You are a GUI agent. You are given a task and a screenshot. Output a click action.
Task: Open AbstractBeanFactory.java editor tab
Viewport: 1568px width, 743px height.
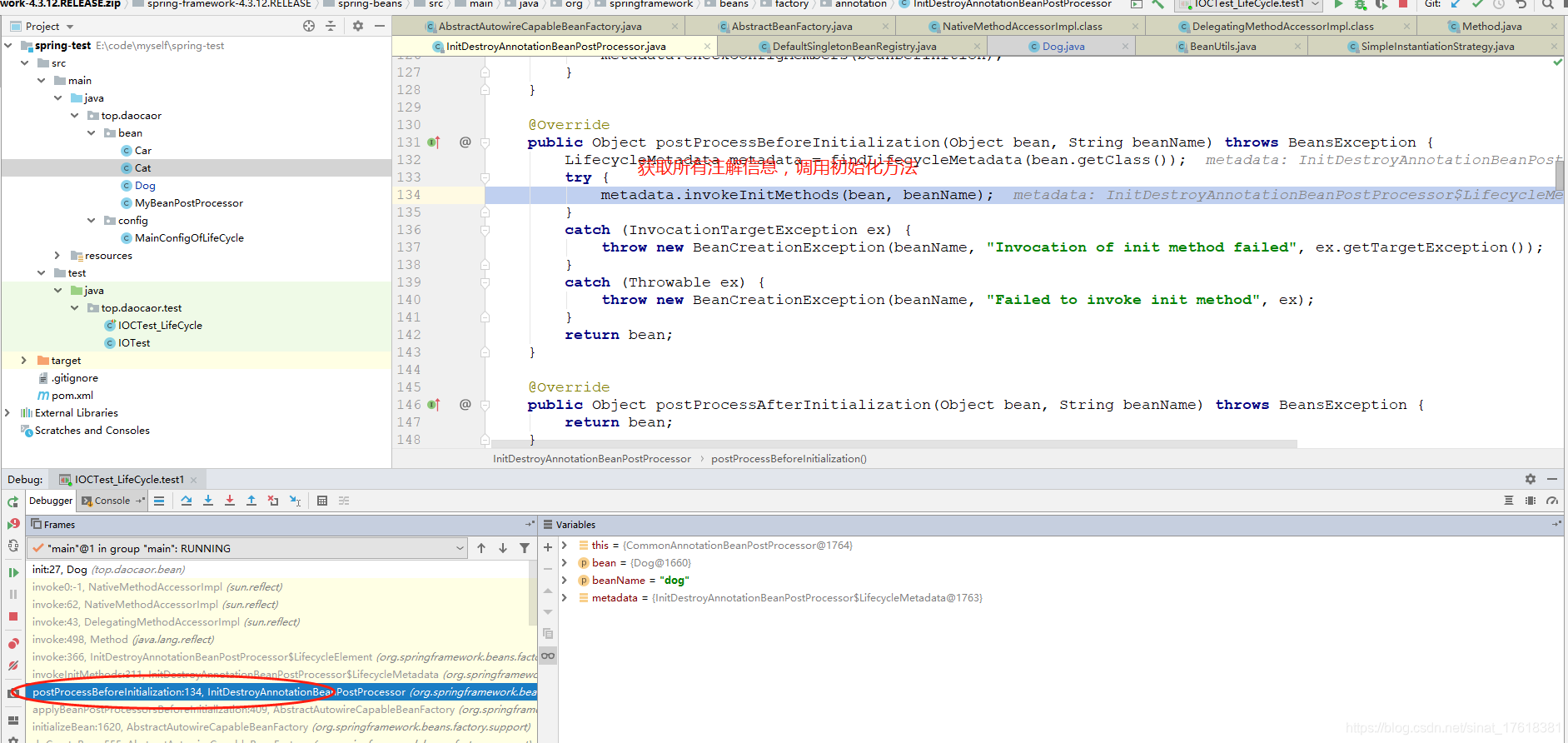click(x=791, y=27)
